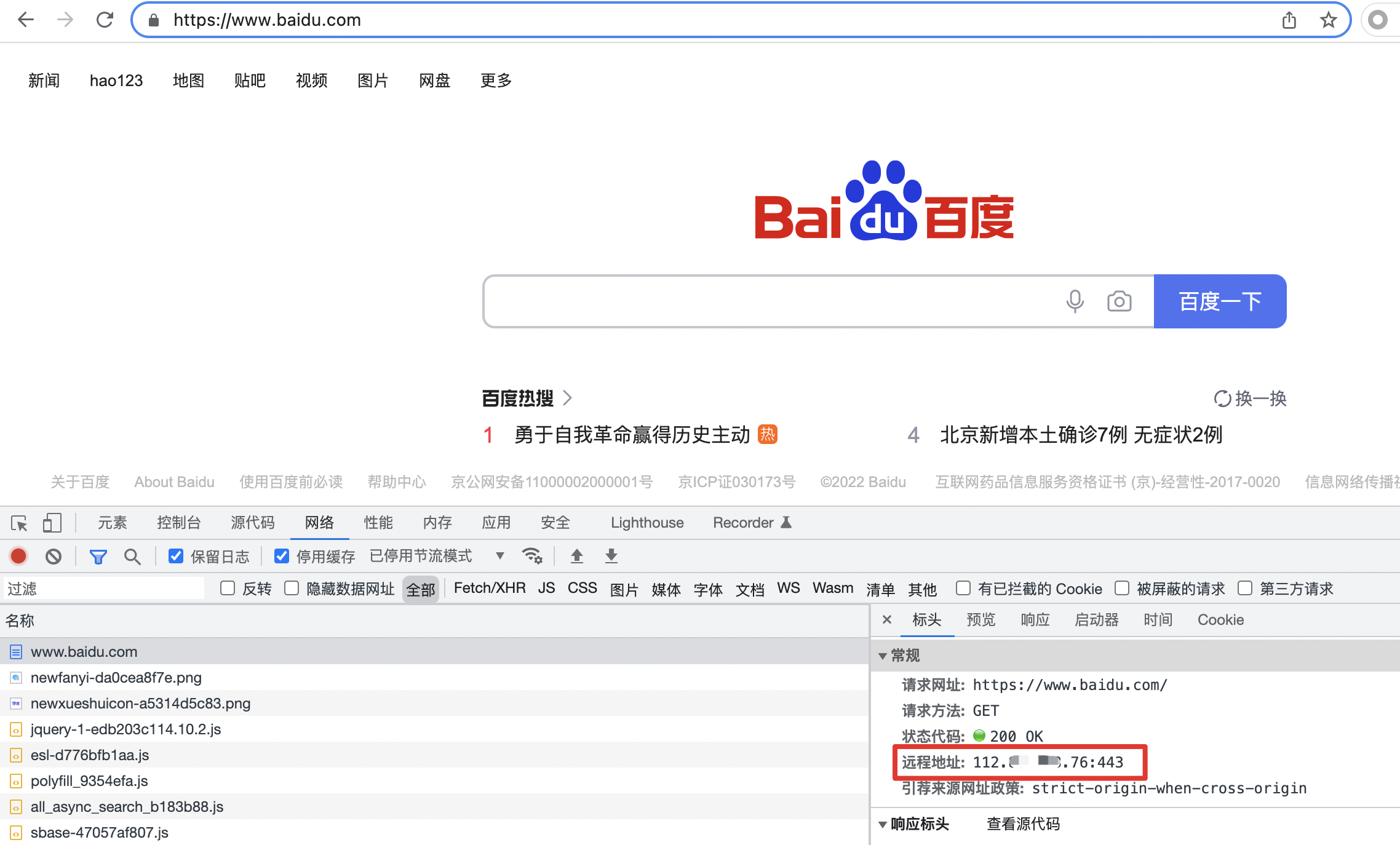
Task: Open the throttling mode dropdown arrow
Action: pos(500,556)
